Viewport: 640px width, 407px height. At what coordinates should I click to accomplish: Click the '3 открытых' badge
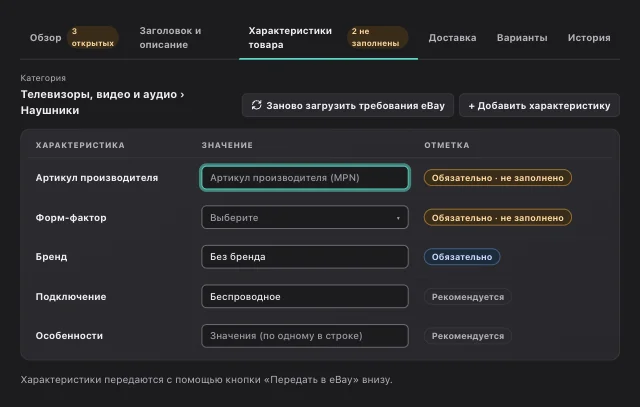pyautogui.click(x=93, y=38)
